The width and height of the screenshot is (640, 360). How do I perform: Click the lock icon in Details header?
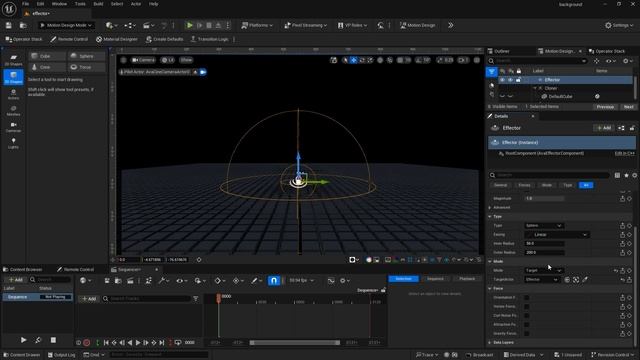point(632,128)
